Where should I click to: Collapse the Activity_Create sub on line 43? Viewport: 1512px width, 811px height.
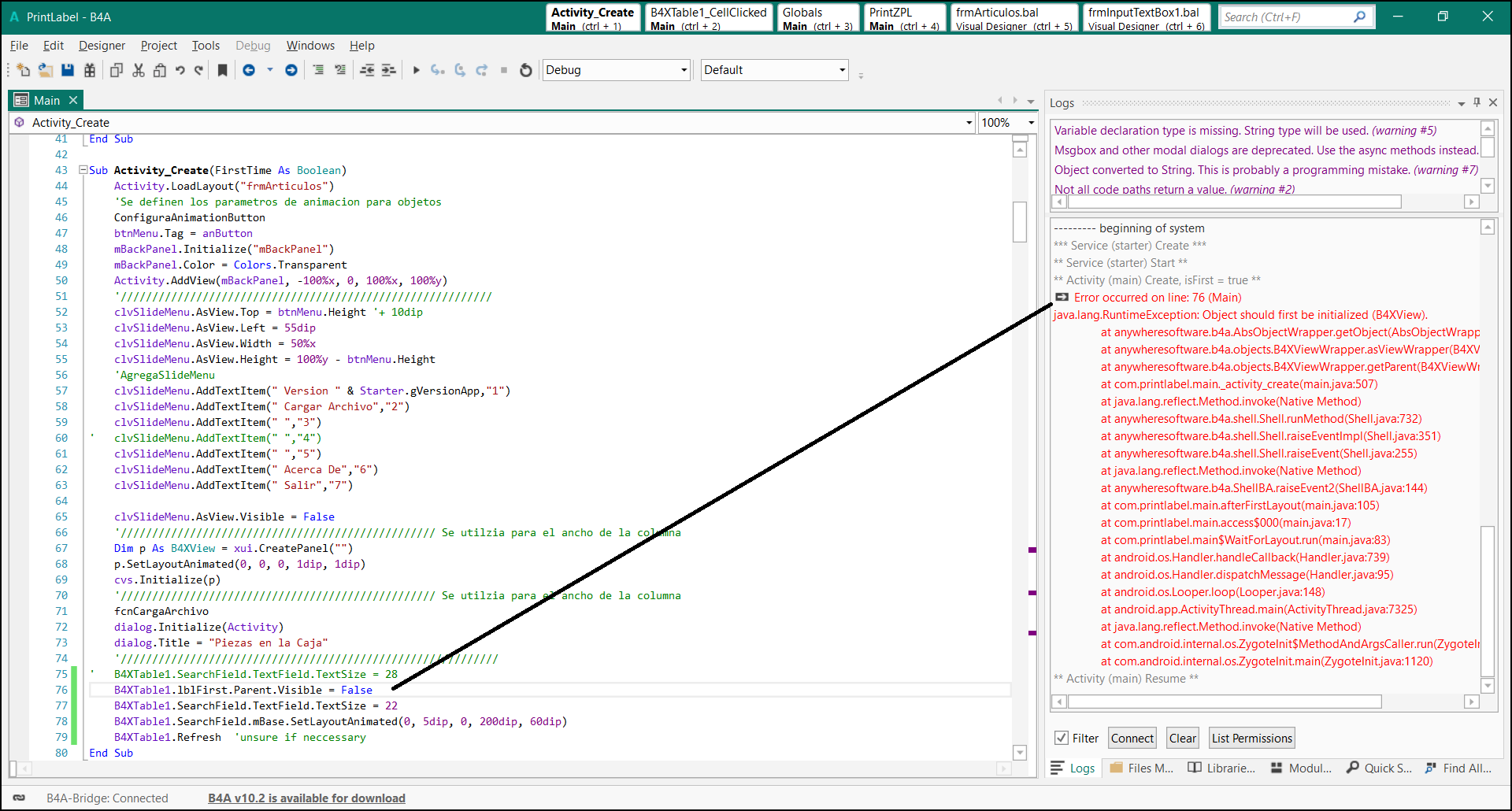point(83,170)
